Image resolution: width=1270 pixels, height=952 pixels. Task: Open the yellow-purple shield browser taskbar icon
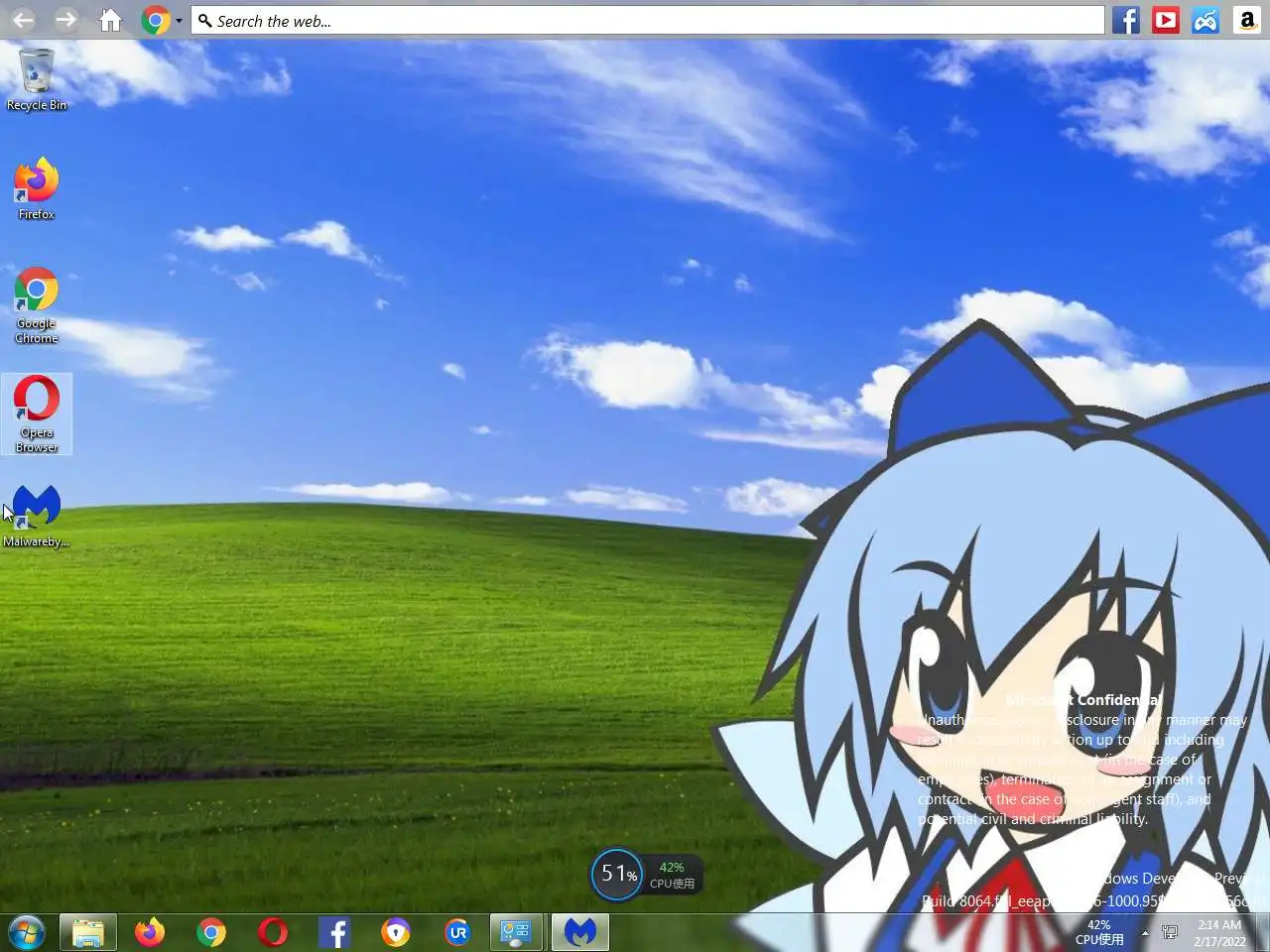click(x=396, y=932)
